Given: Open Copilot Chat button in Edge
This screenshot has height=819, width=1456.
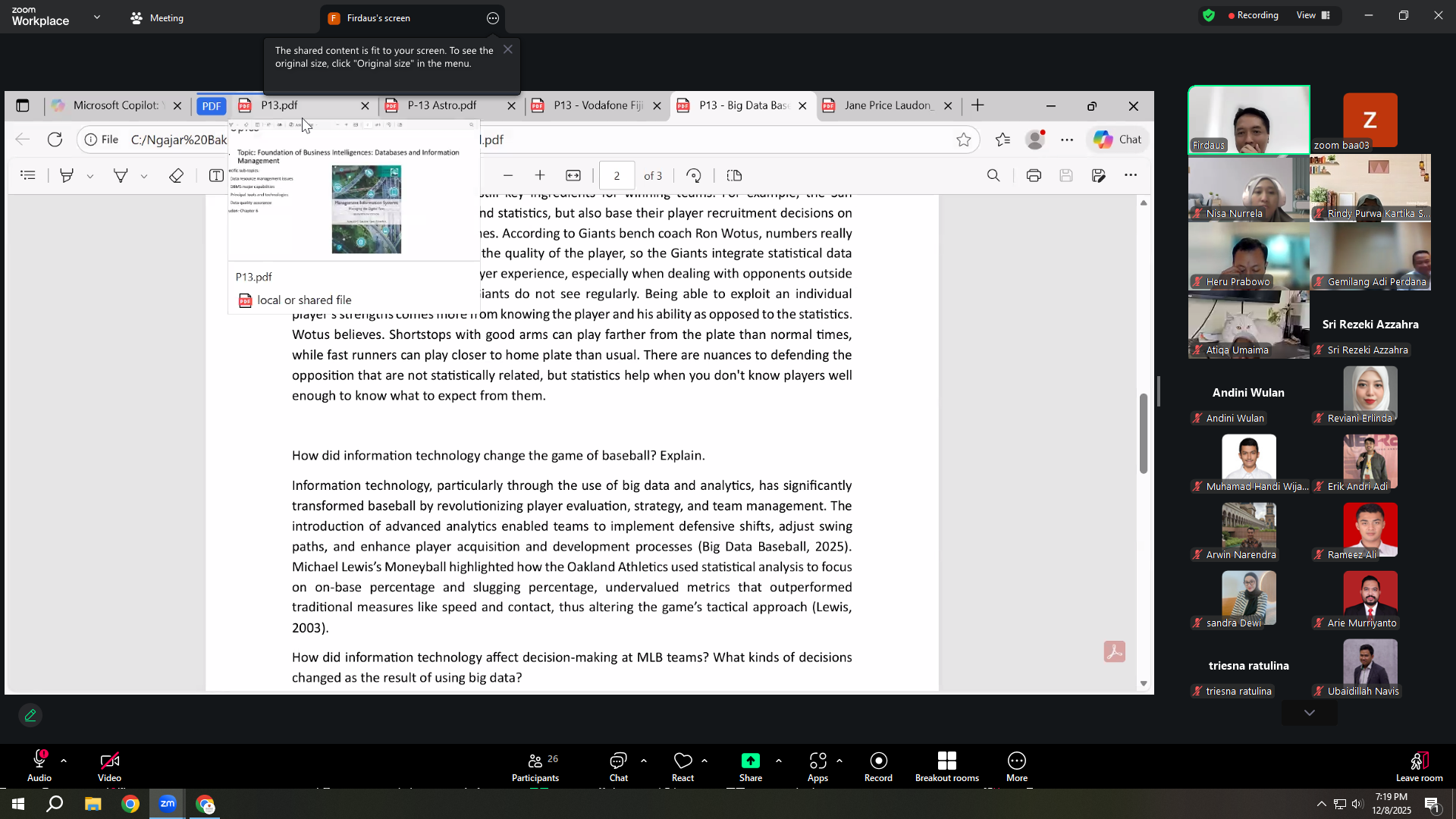Looking at the screenshot, I should pos(1118,140).
